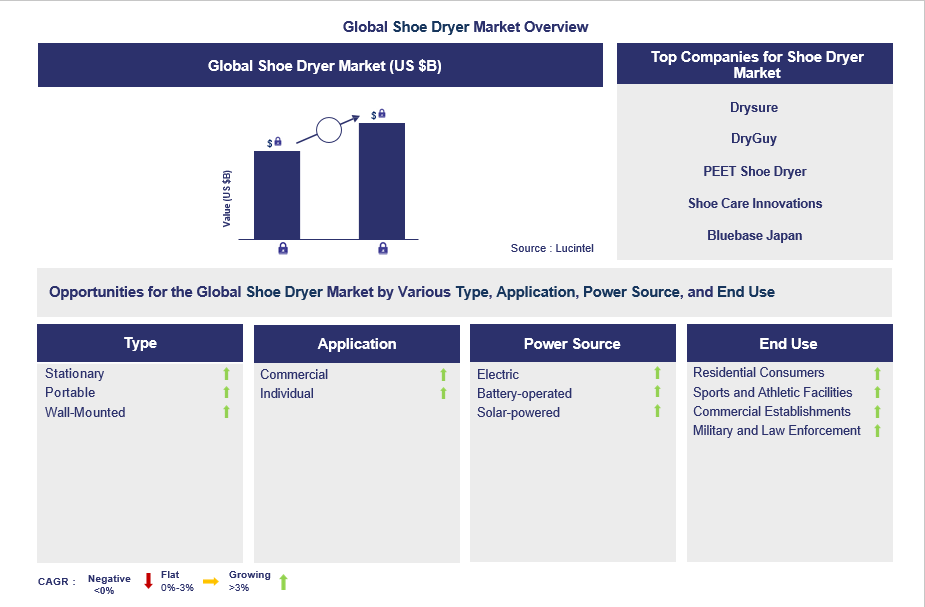The width and height of the screenshot is (925, 607).
Task: Select the PEET Shoe Dryer company entry
Action: (x=754, y=171)
